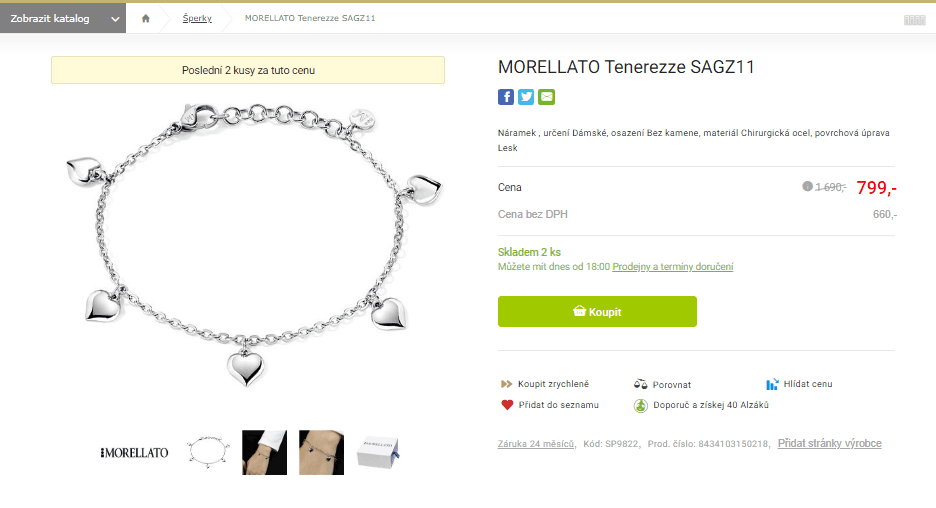Screen dimensions: 936x508
Task: Open Záruka 24 měsíců link
Action: click(x=536, y=444)
